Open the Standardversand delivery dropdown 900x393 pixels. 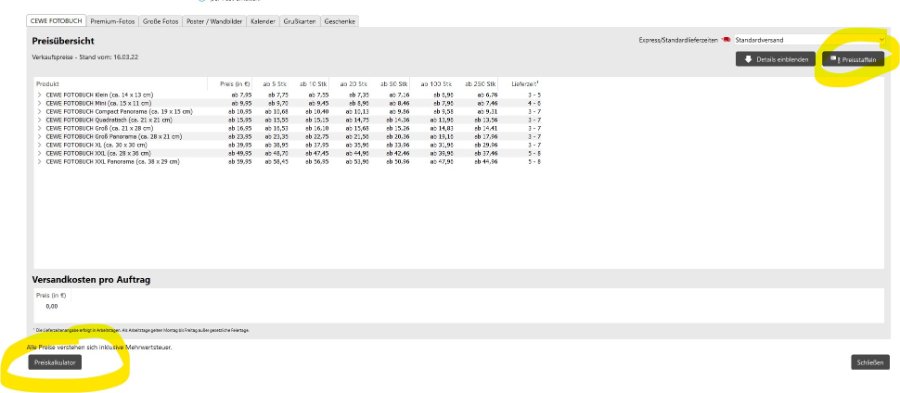[x=809, y=40]
